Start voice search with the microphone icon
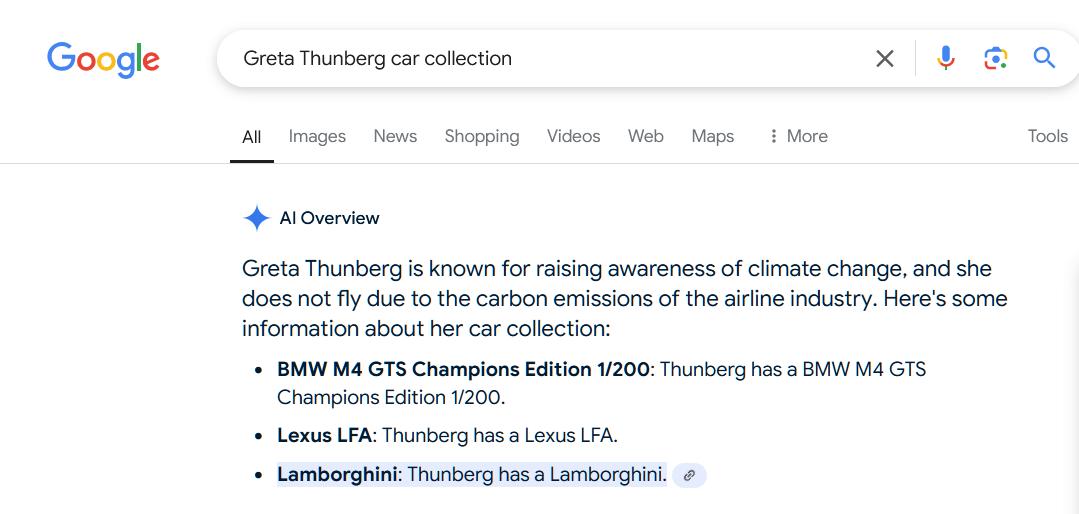The height and width of the screenshot is (514, 1079). 945,59
